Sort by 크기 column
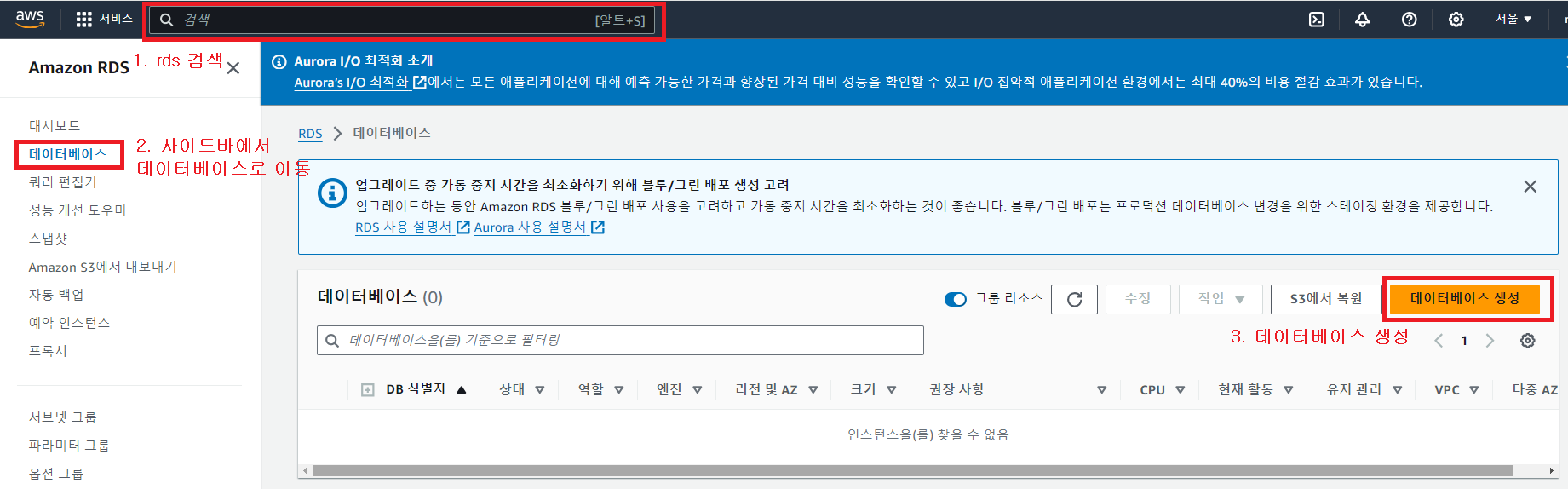Screen dimensions: 1568x489 pos(874,389)
